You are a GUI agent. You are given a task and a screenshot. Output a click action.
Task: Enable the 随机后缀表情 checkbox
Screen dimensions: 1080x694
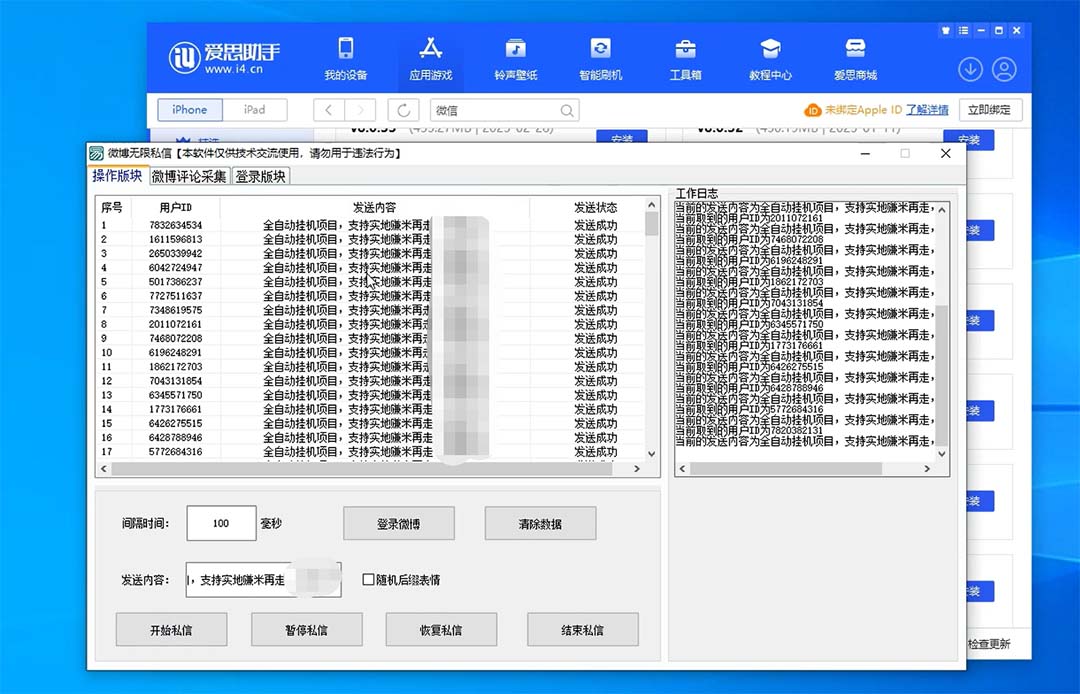pos(369,579)
